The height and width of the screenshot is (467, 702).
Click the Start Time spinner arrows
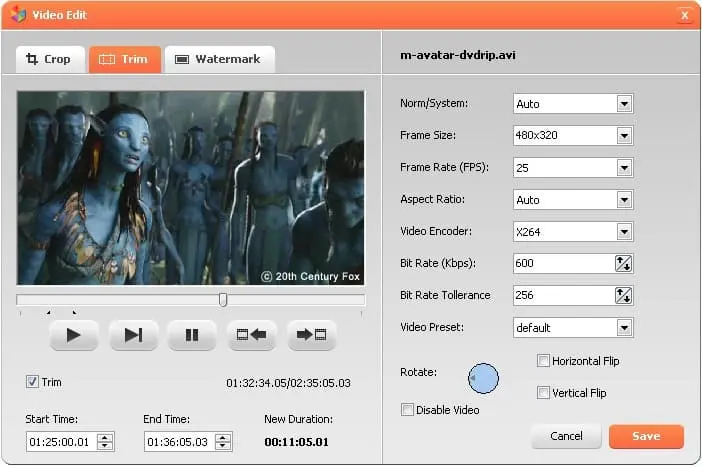pos(105,442)
